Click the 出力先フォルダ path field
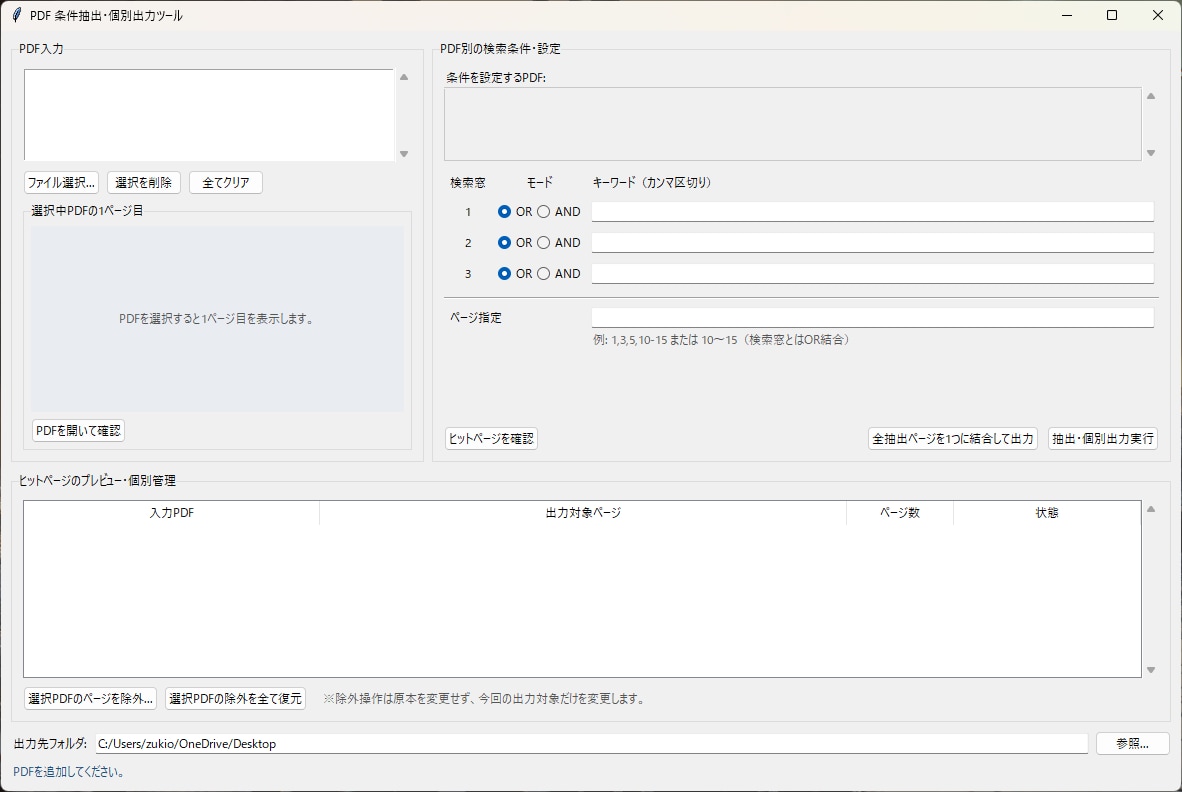 592,744
